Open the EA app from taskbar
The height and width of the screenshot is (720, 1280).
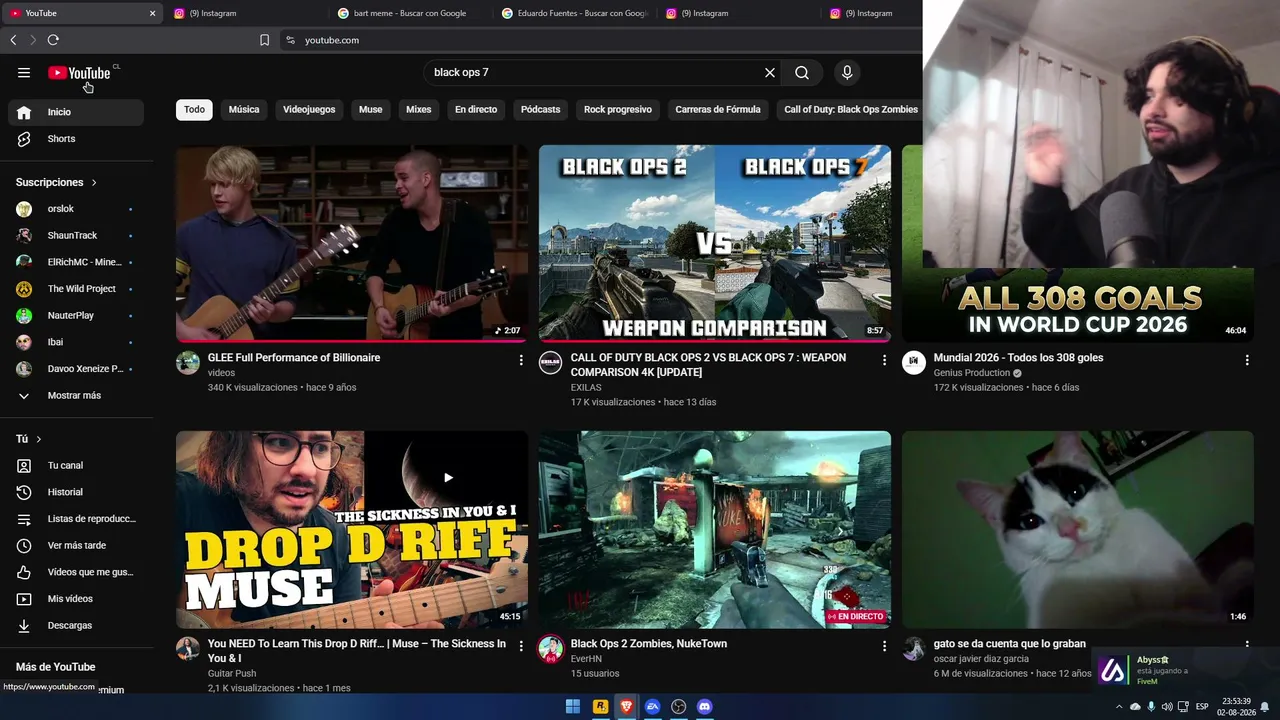pyautogui.click(x=653, y=707)
